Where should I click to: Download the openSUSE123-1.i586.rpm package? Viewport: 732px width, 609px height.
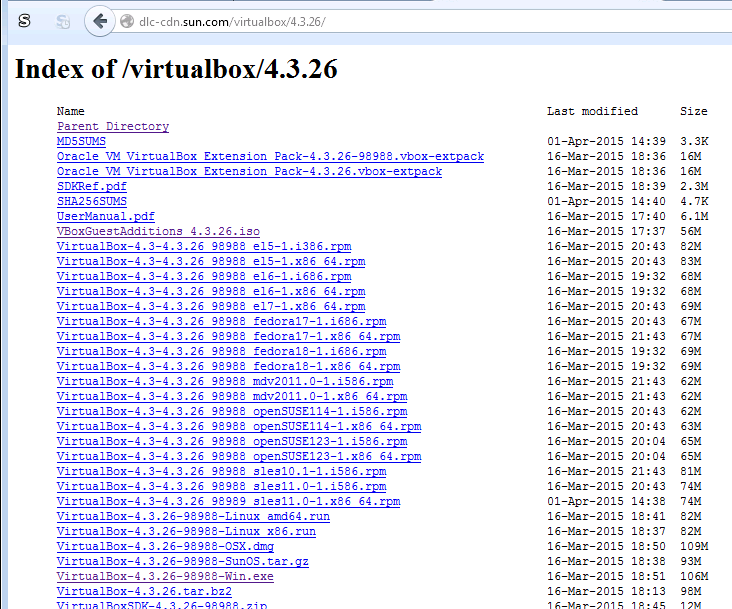232,441
